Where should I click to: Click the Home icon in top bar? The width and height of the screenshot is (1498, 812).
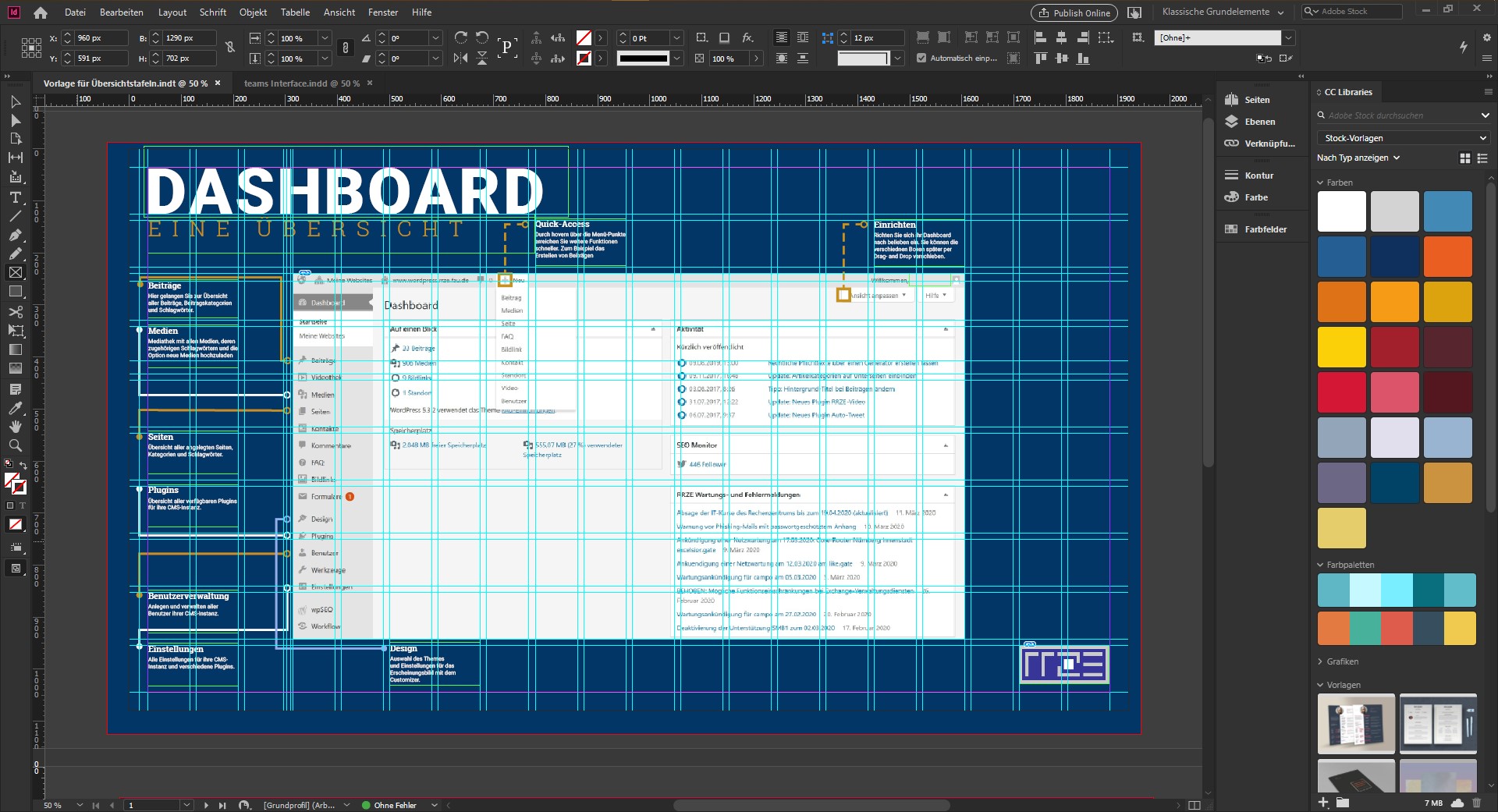(41, 12)
